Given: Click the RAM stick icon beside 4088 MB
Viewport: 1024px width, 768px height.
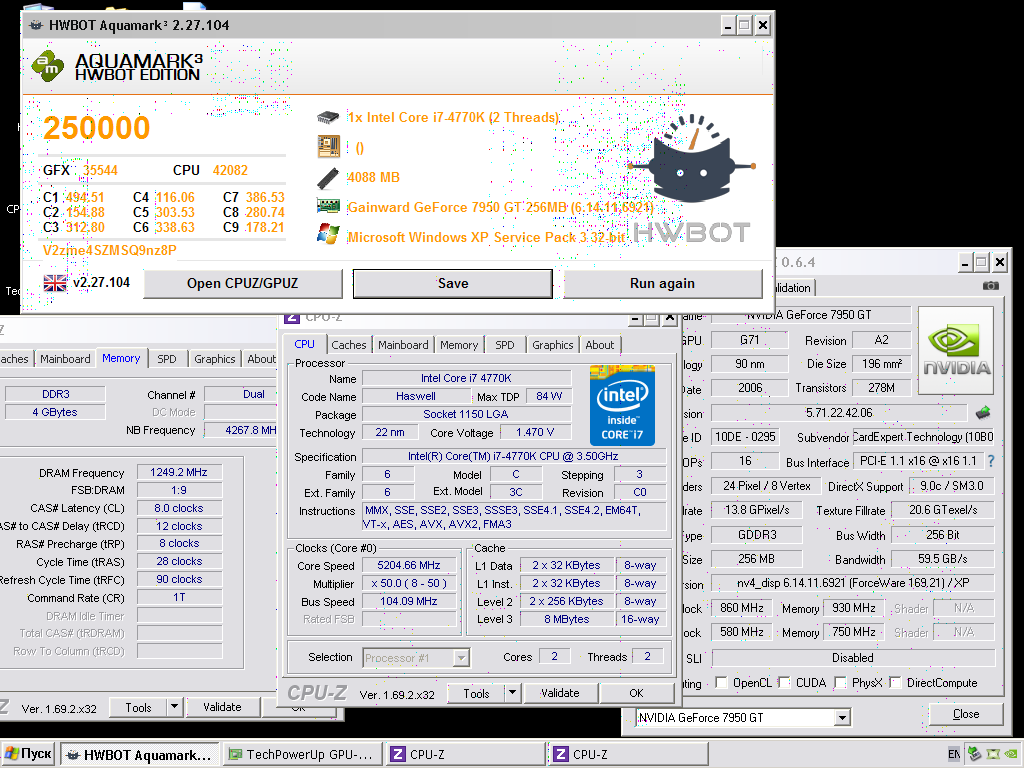Looking at the screenshot, I should tap(328, 177).
